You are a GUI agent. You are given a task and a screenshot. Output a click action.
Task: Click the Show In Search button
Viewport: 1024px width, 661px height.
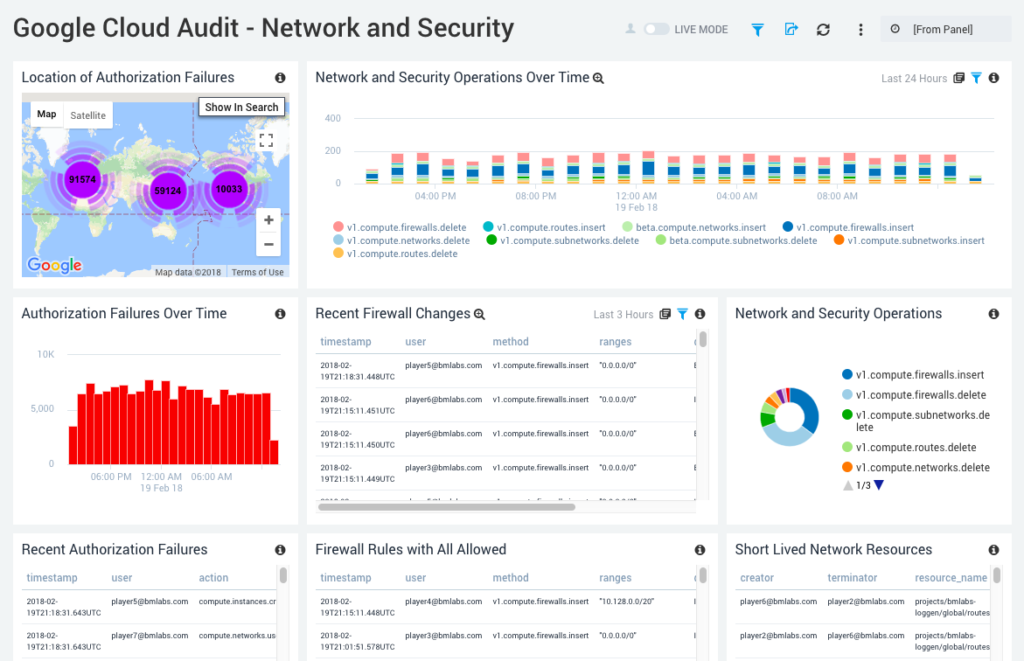(x=242, y=107)
